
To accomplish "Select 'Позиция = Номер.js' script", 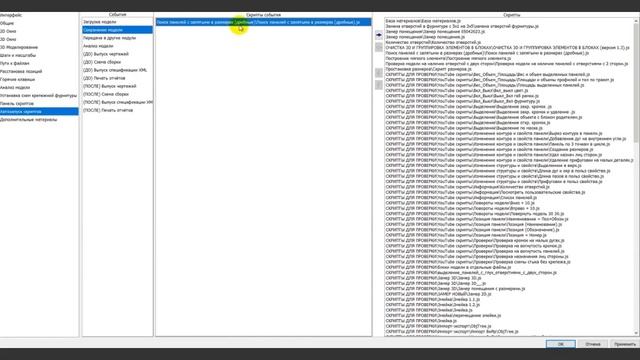I will (466, 235).
